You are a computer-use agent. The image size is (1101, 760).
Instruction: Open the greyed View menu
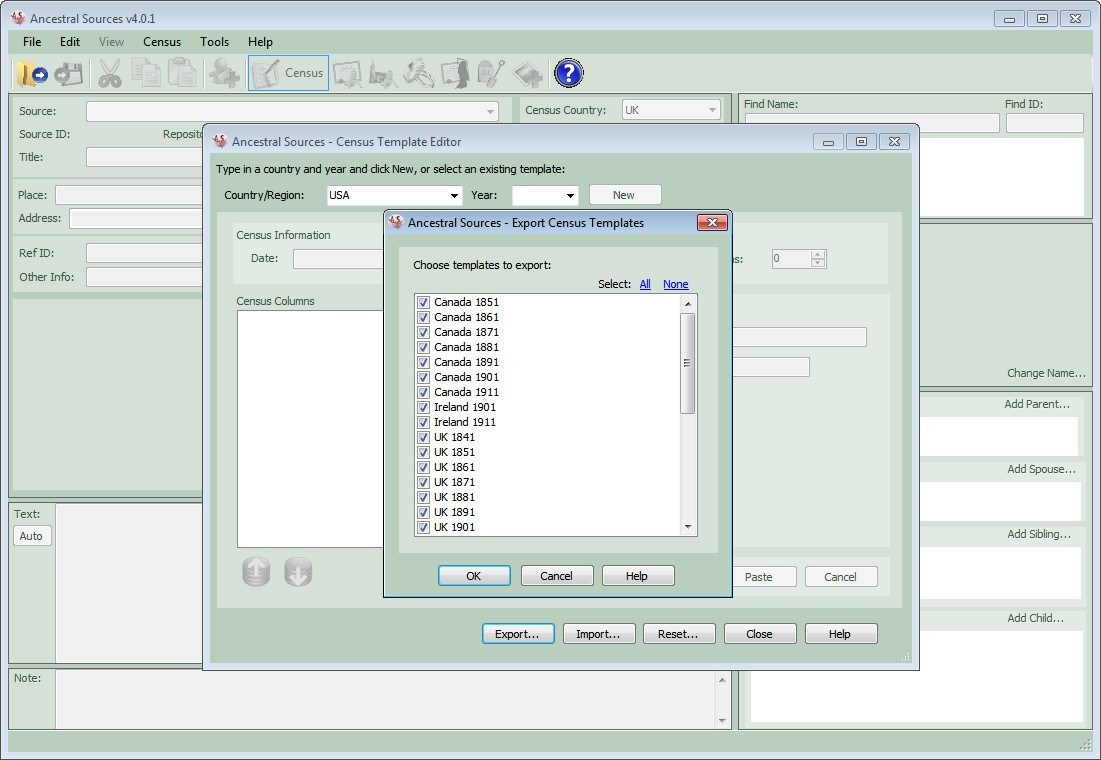click(x=111, y=41)
